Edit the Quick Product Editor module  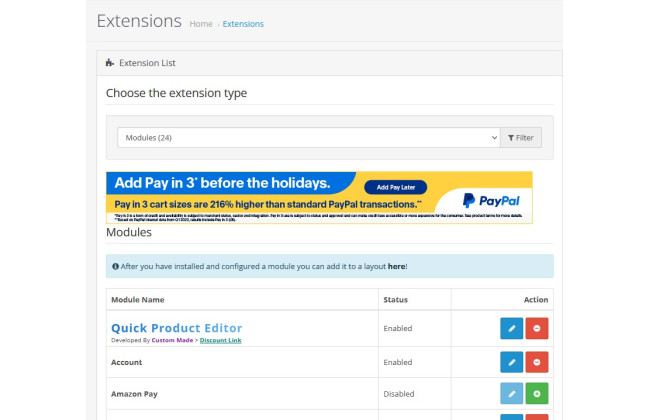click(512, 328)
